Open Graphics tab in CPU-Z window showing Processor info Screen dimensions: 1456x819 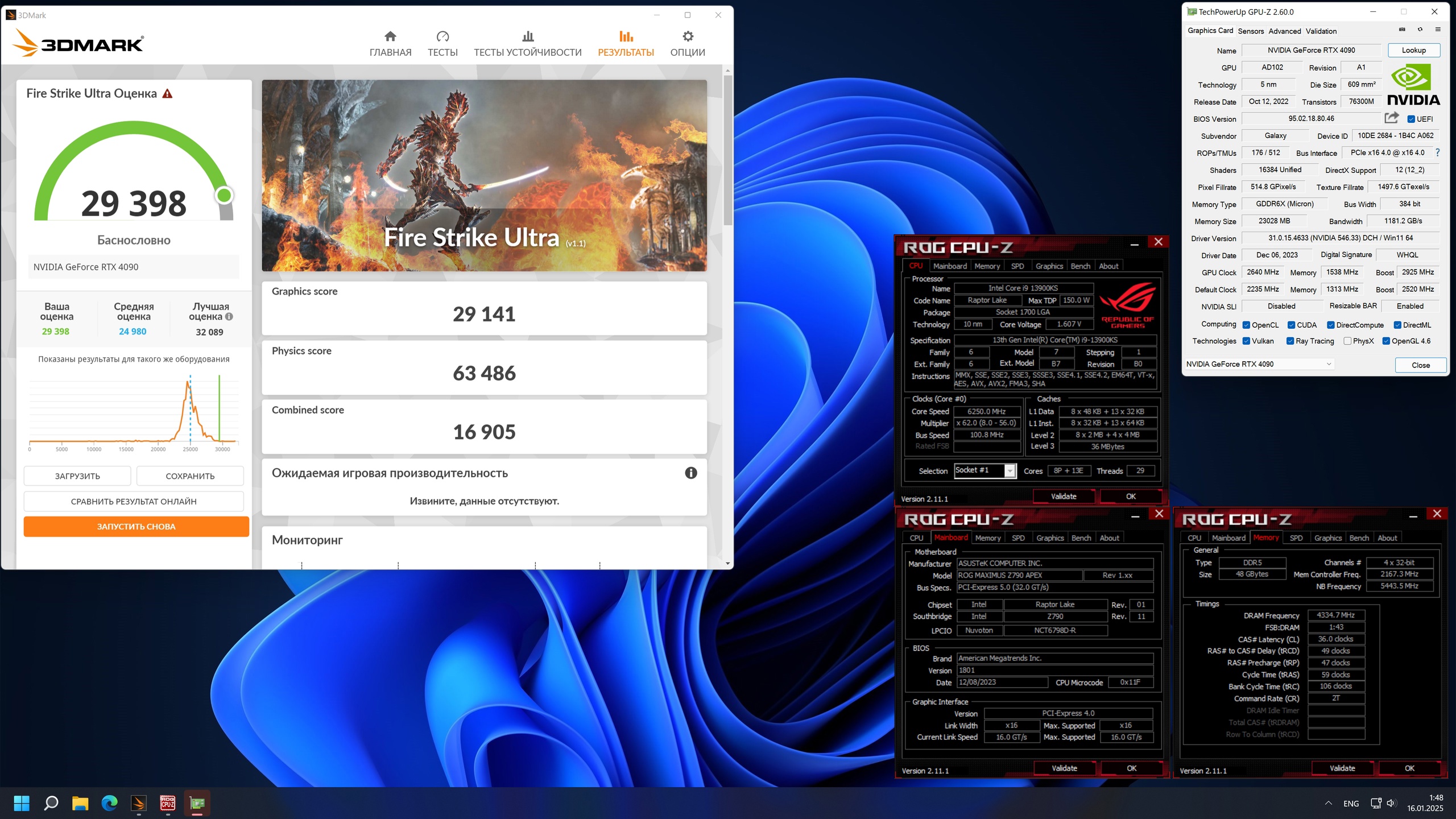point(1049,266)
